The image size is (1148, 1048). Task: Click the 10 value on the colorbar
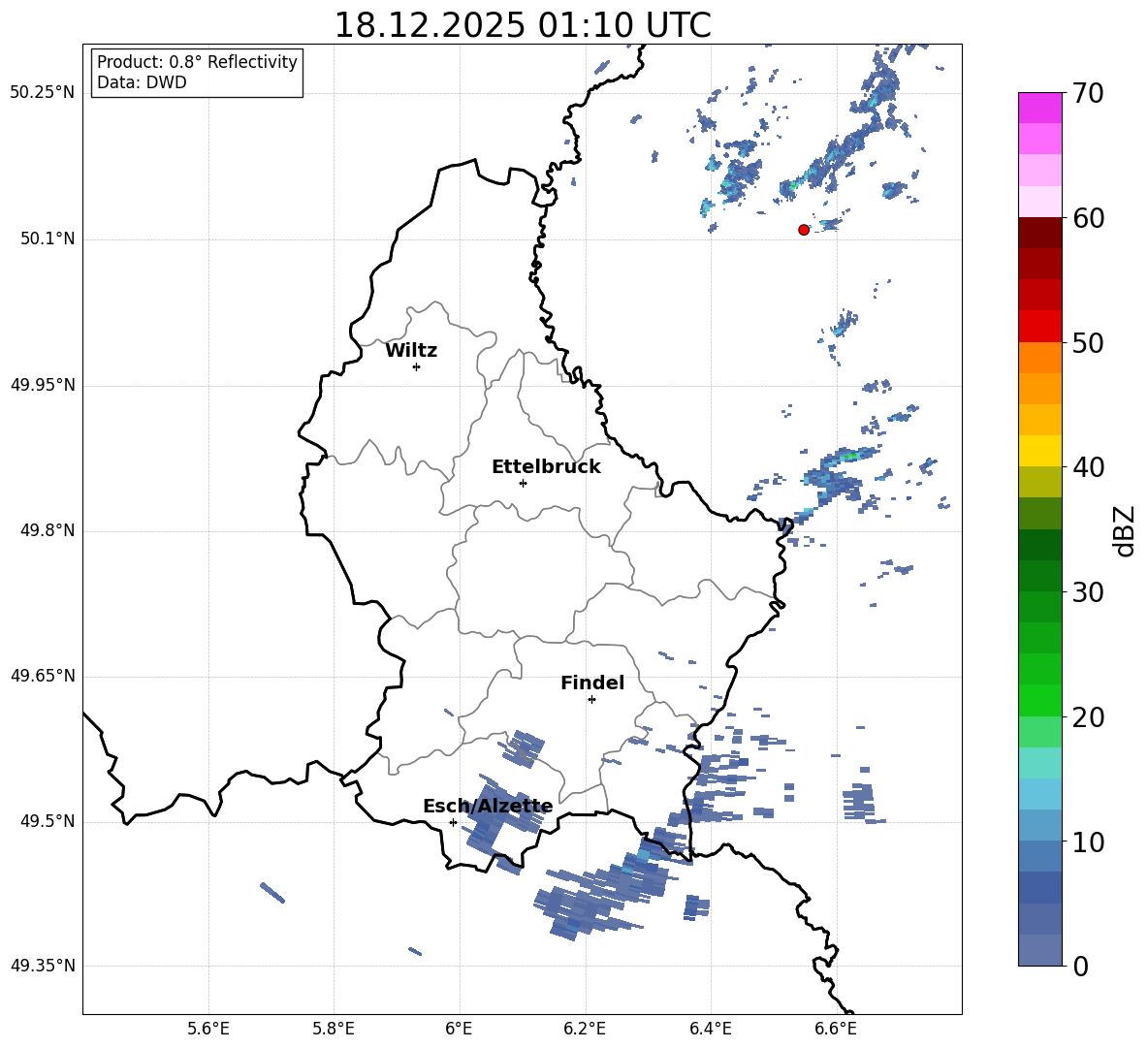click(x=1088, y=842)
